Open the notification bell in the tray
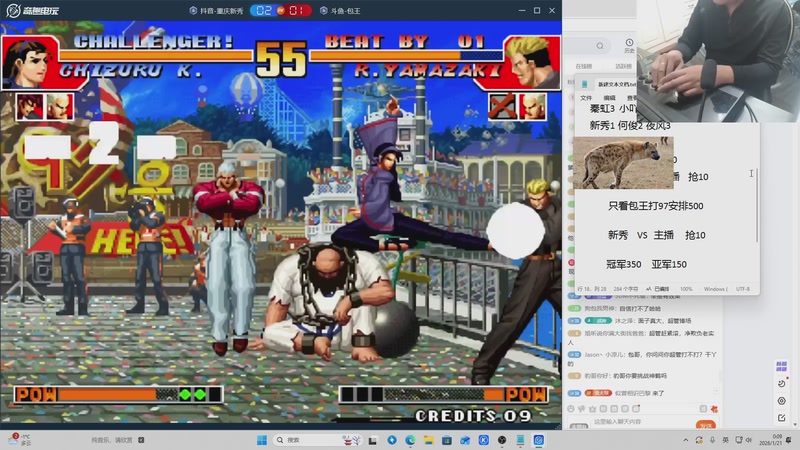The image size is (800, 450). point(789,440)
